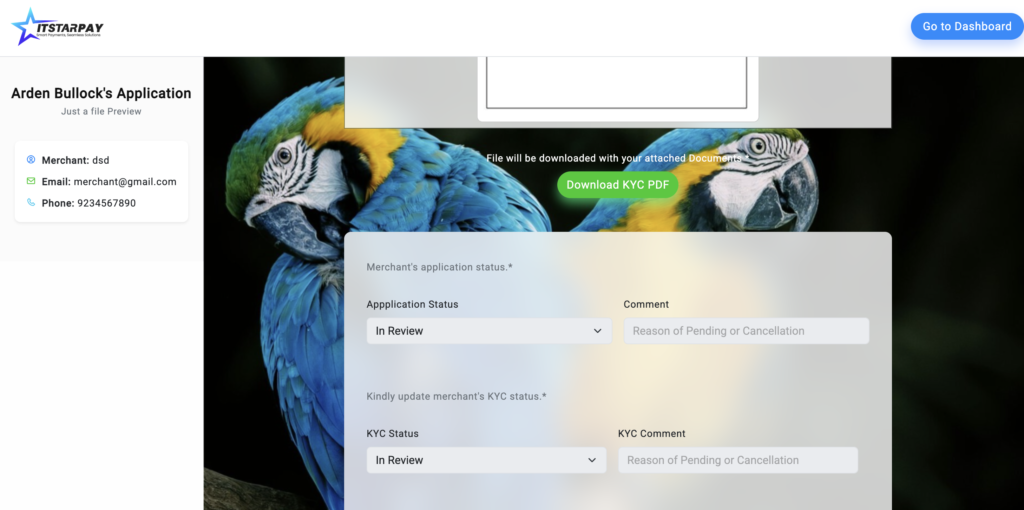Click the merchant email address text

(x=125, y=182)
